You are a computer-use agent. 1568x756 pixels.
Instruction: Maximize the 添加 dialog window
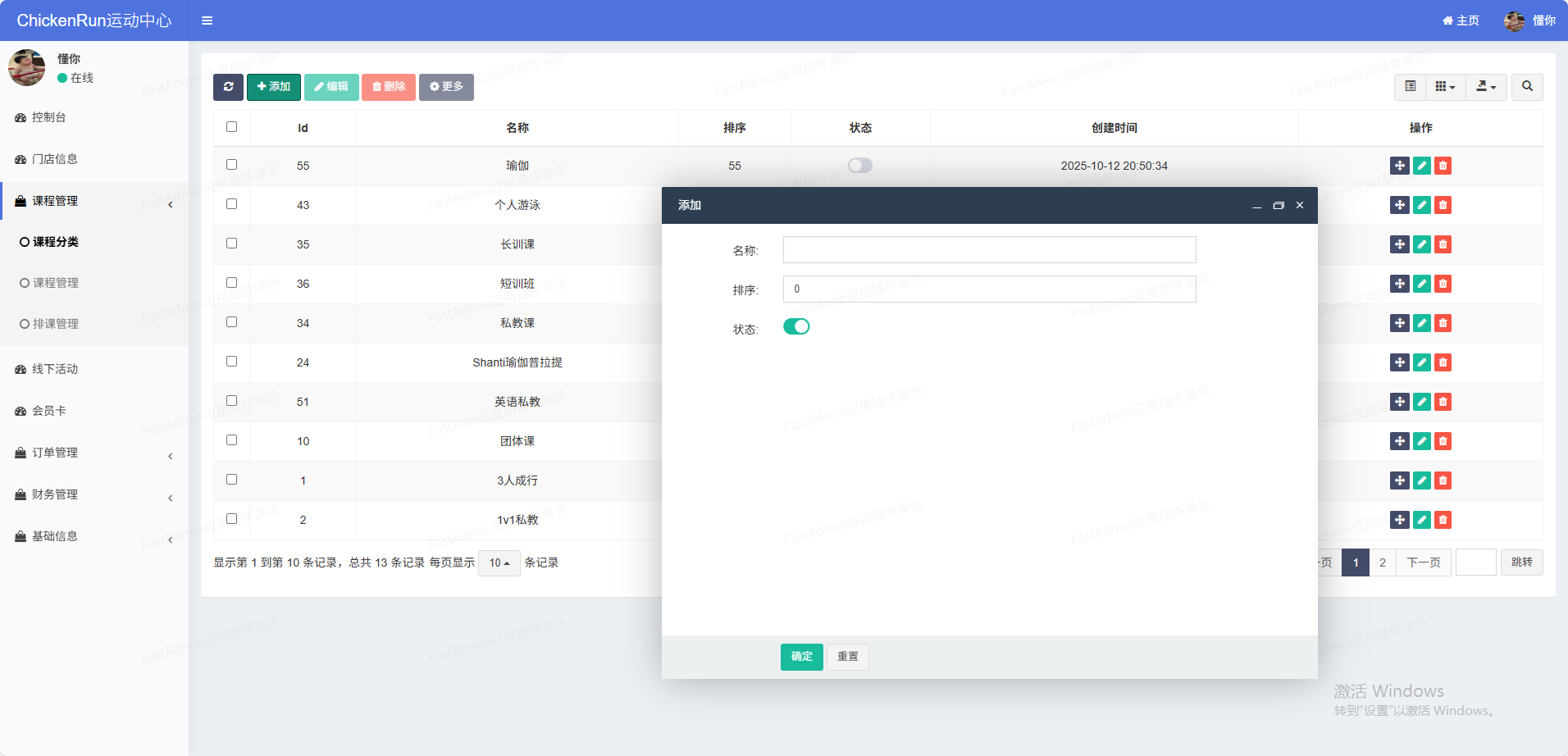tap(1278, 206)
